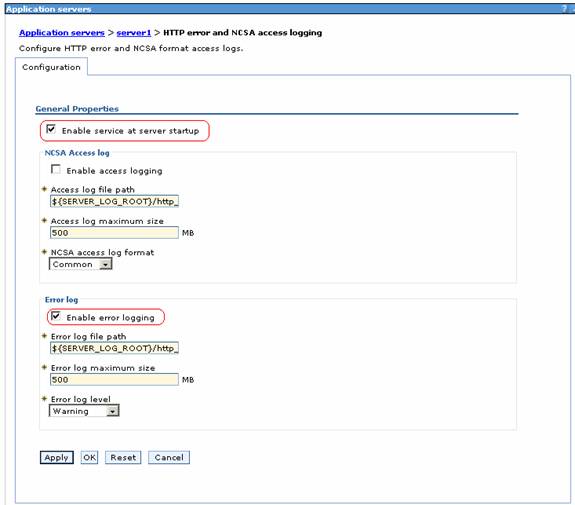
Task: Focus the Error log file path field
Action: (114, 348)
